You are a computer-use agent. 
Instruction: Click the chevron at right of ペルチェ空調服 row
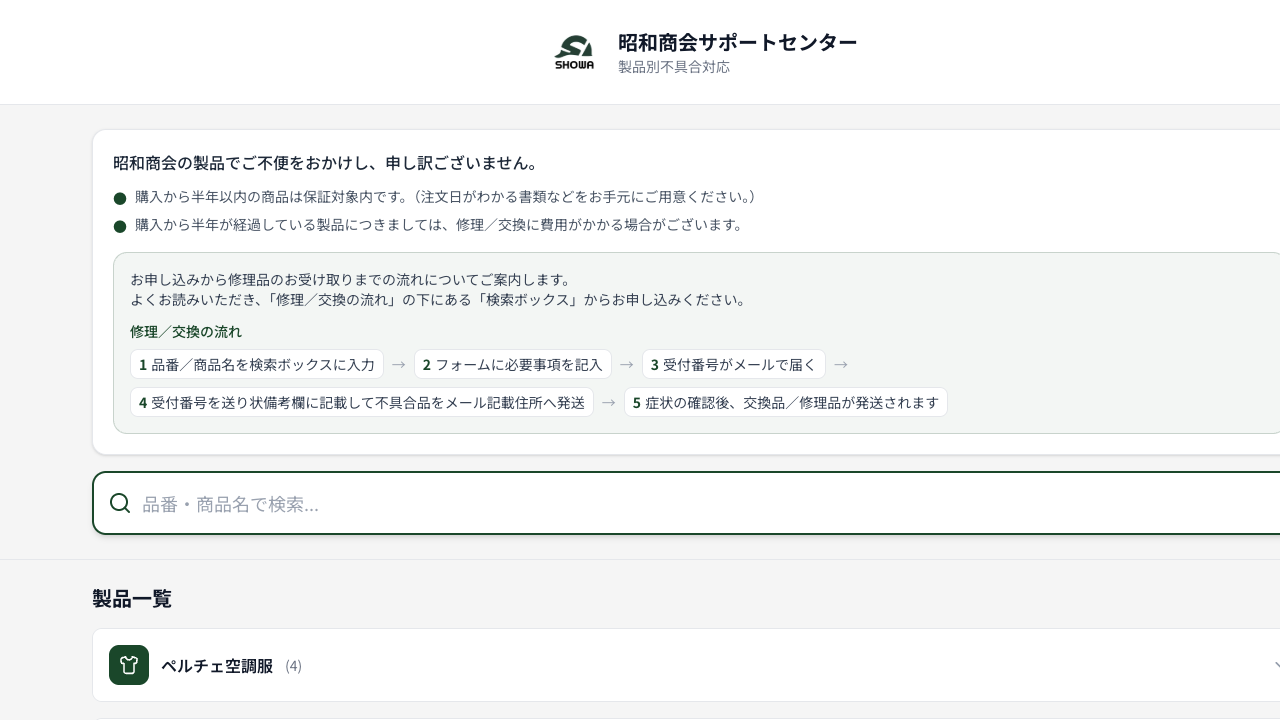[x=1277, y=665]
